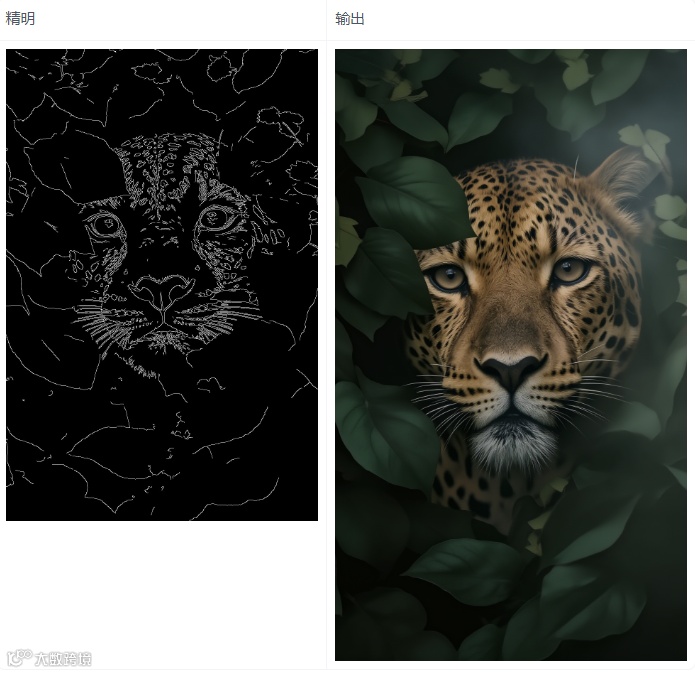The height and width of the screenshot is (673, 695).
Task: Click the 精明 panel label
Action: click(x=20, y=19)
